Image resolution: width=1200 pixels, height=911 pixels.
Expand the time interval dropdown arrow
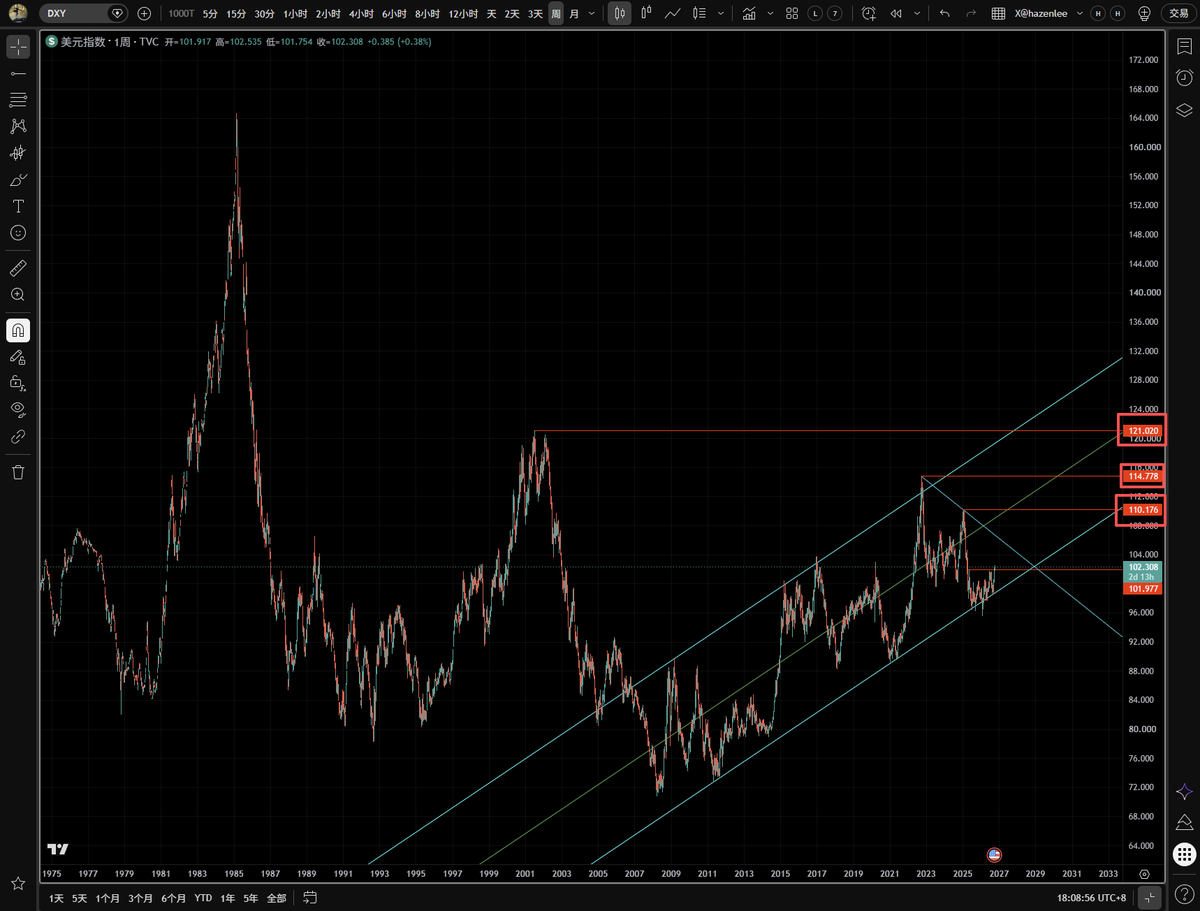coord(592,13)
